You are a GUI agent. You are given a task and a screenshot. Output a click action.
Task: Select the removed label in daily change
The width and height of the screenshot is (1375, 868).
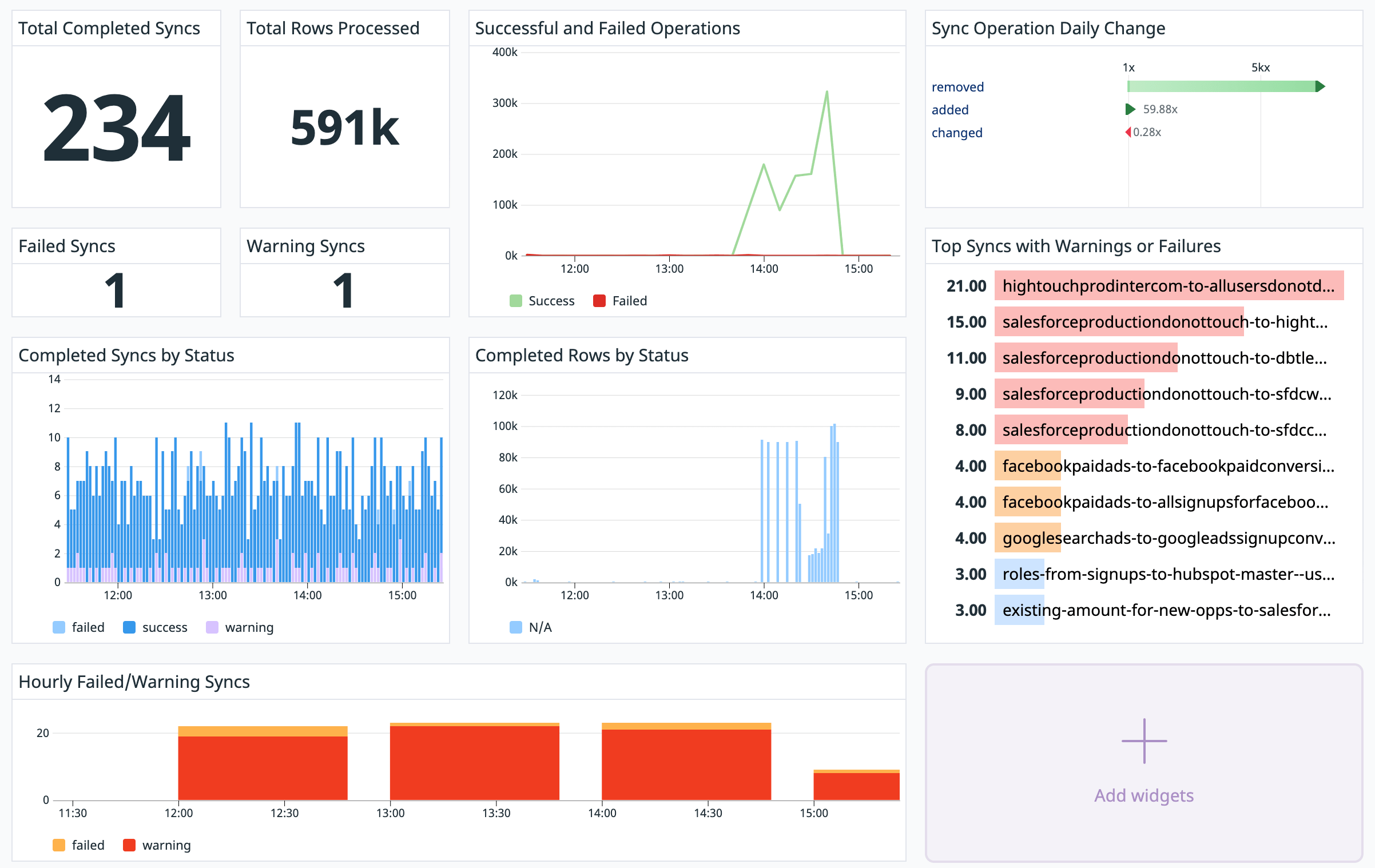pyautogui.click(x=957, y=87)
